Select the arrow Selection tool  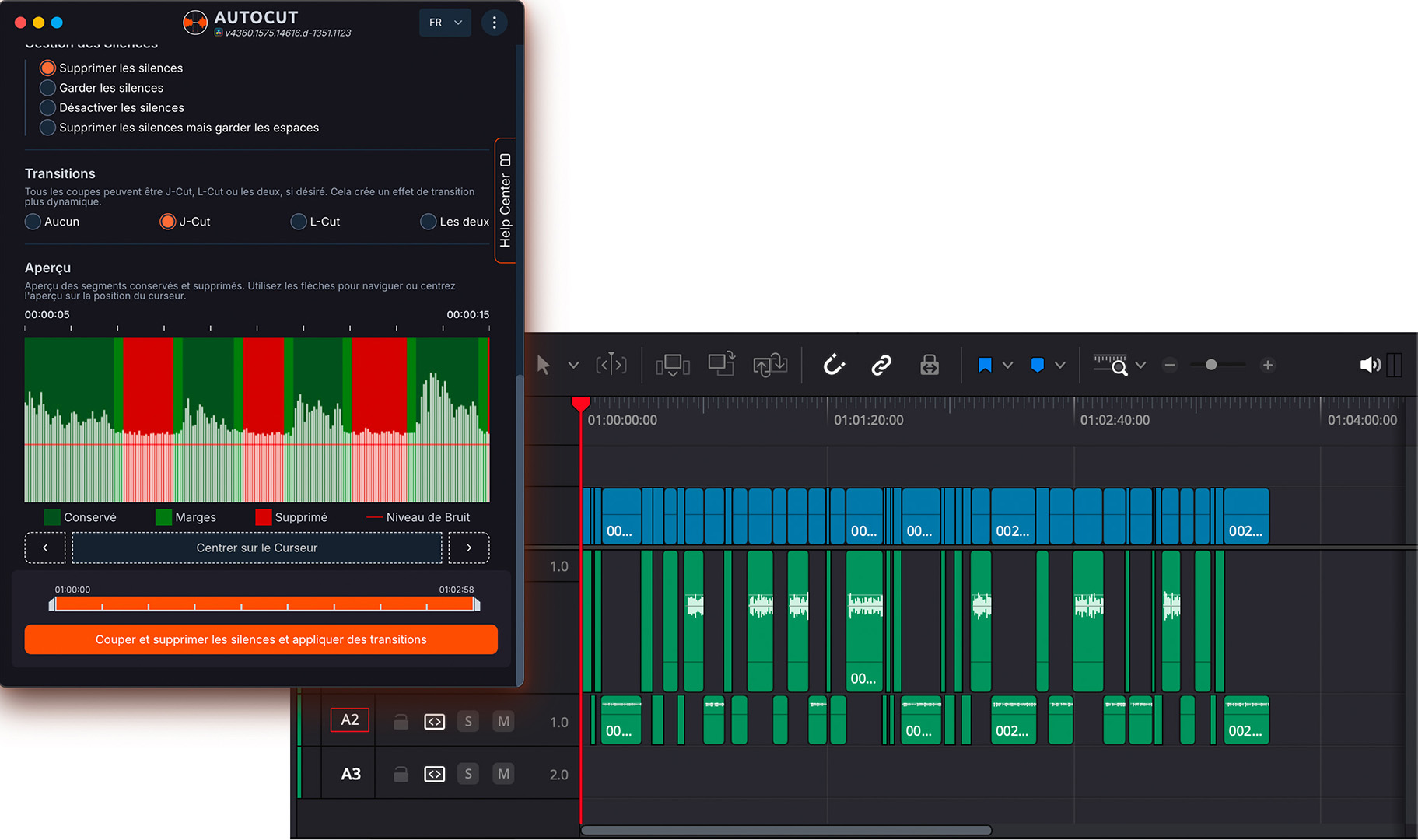544,365
